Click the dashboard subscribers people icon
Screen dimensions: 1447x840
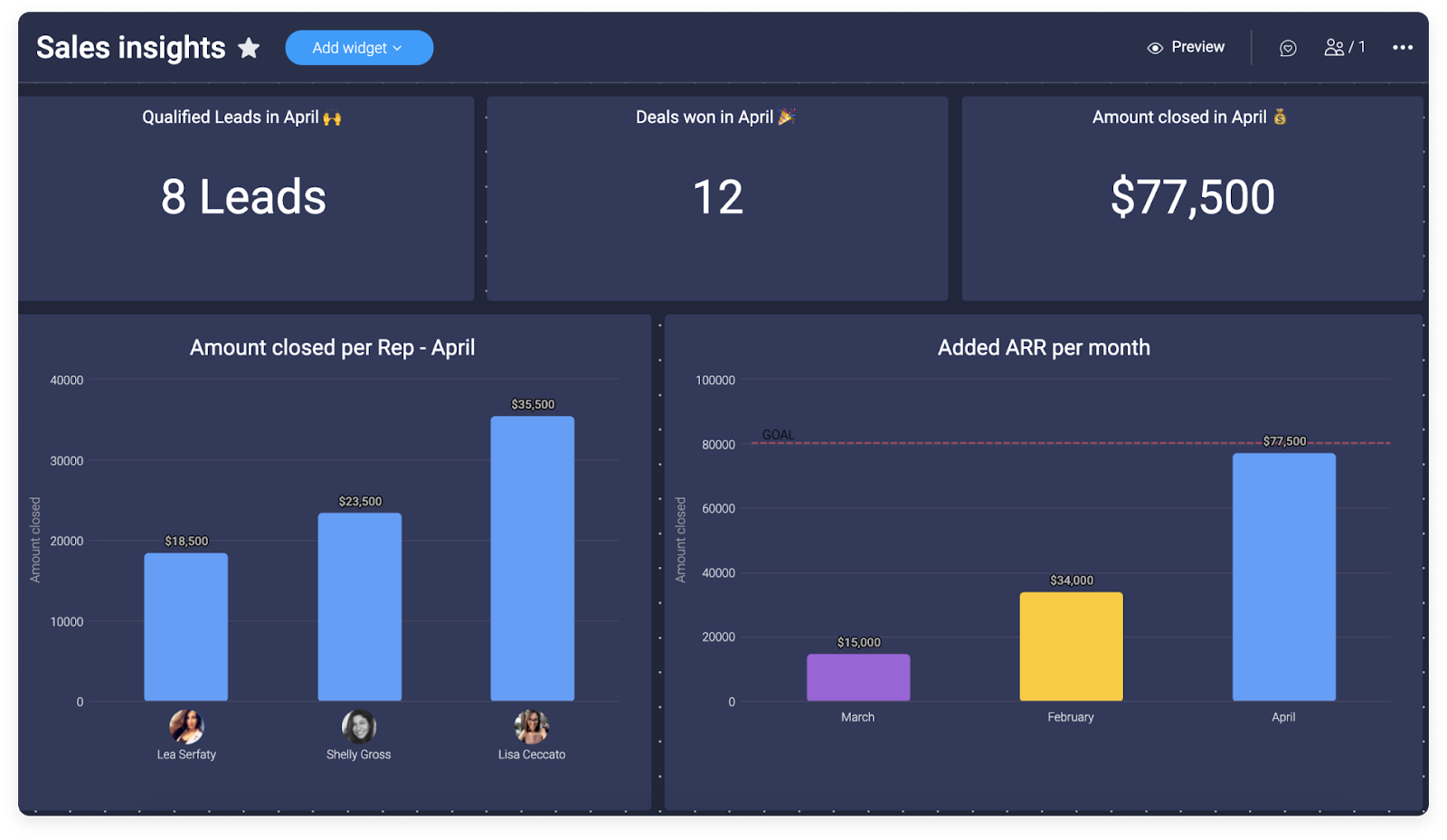(1334, 47)
